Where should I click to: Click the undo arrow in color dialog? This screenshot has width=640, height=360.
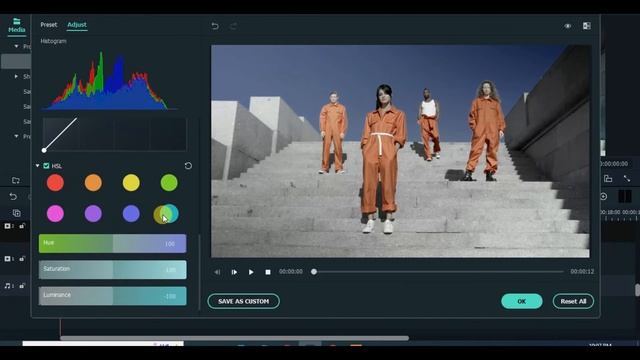[215, 26]
